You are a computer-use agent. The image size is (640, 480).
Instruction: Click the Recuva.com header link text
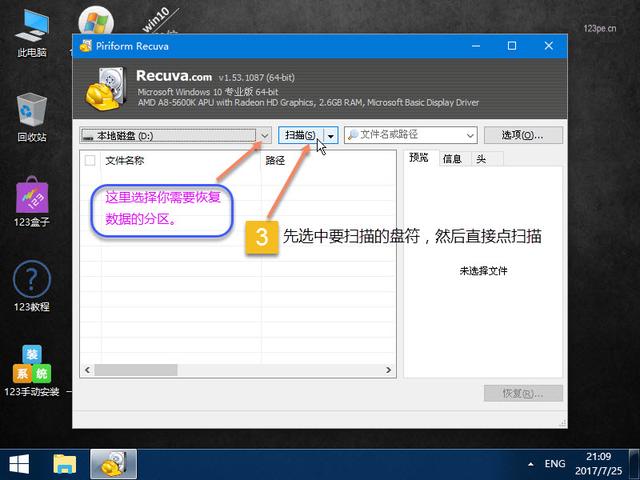point(174,76)
